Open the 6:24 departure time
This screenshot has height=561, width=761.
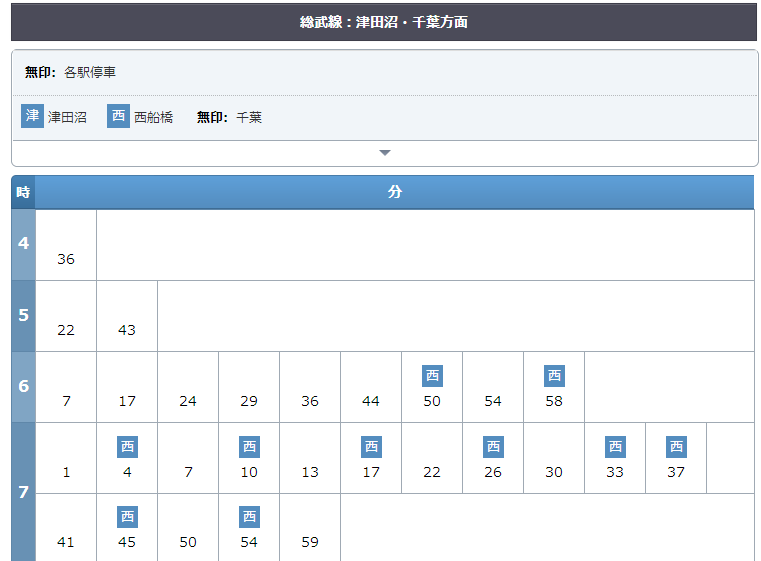click(188, 401)
